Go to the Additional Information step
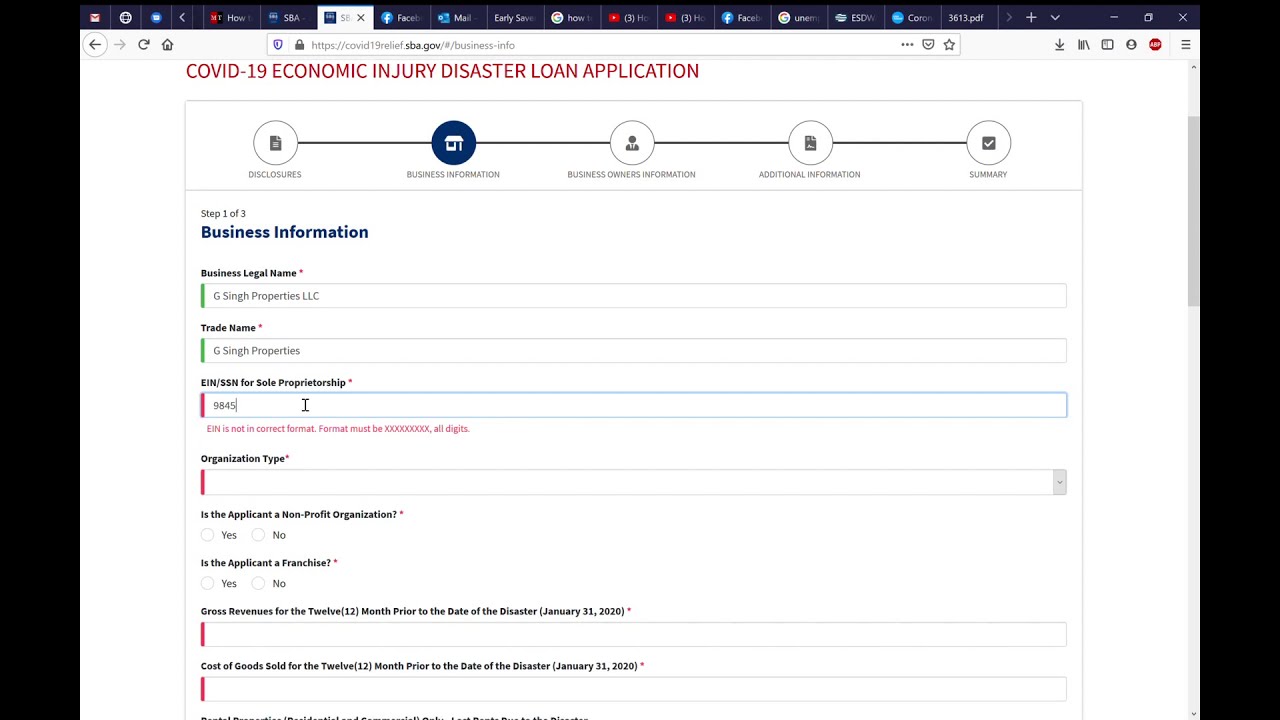The height and width of the screenshot is (720, 1280). tap(810, 143)
